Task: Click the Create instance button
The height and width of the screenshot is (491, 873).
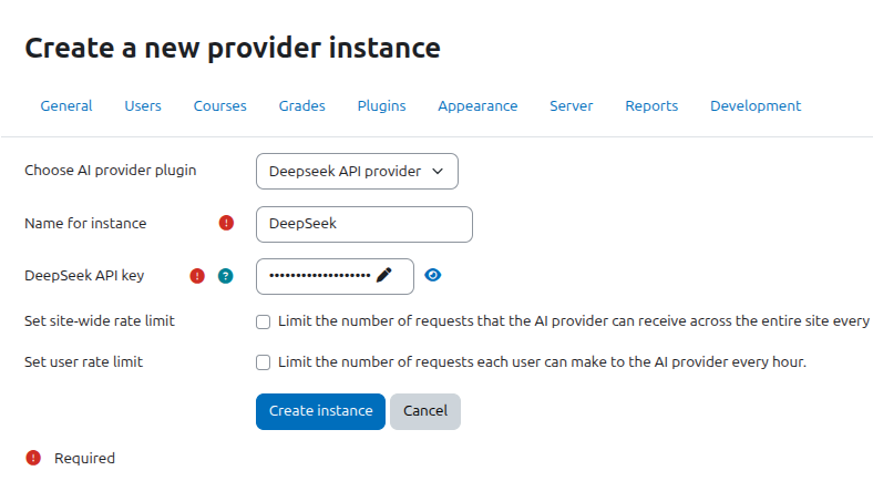Action: click(x=321, y=411)
